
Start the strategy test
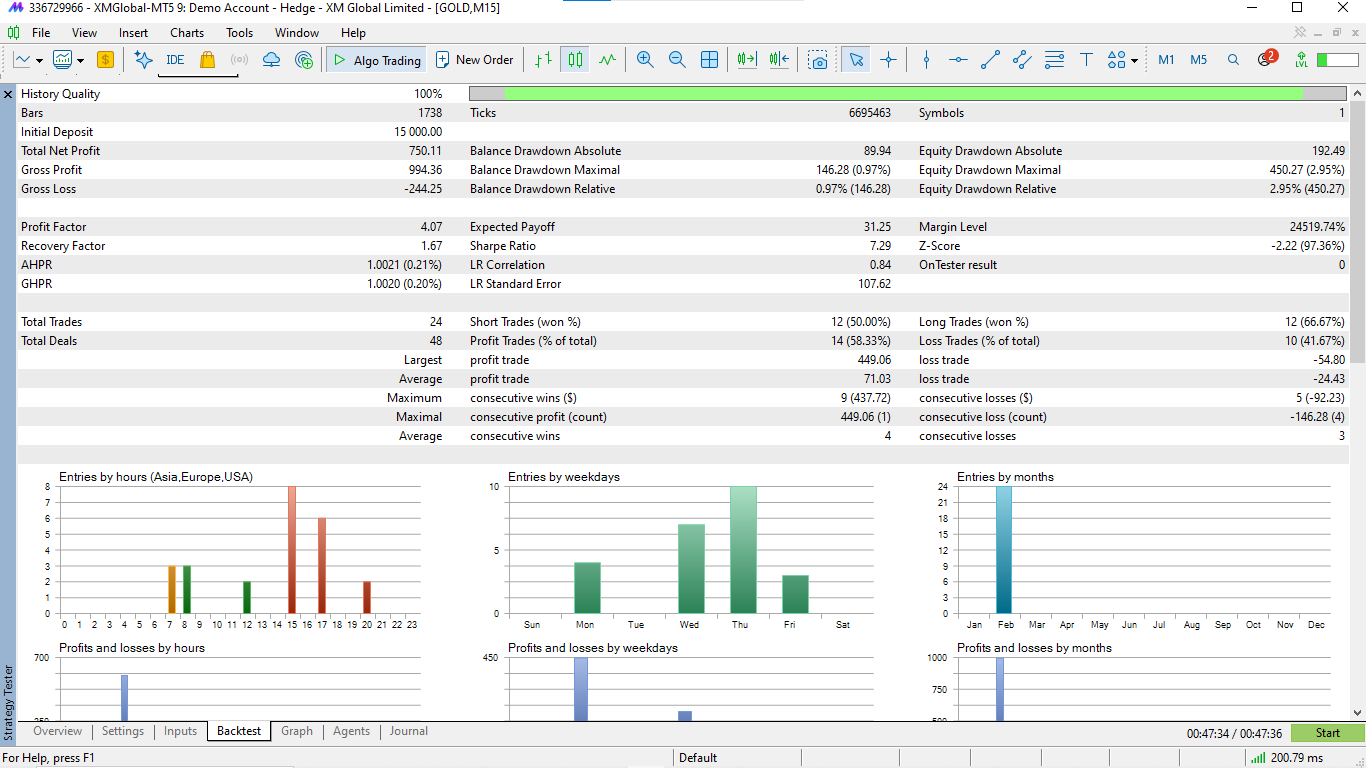coord(1327,733)
